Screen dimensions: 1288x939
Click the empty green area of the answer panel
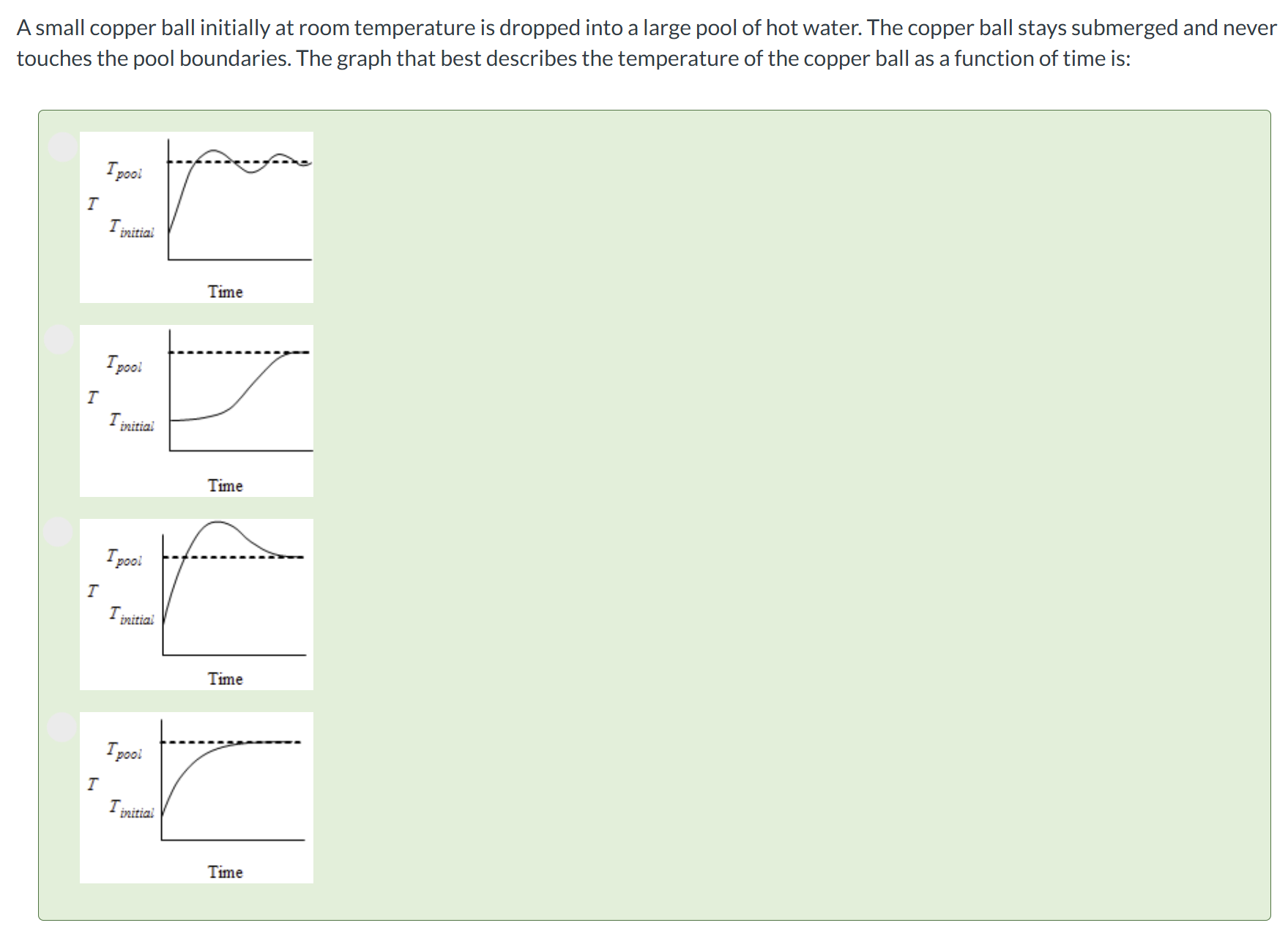[791, 512]
